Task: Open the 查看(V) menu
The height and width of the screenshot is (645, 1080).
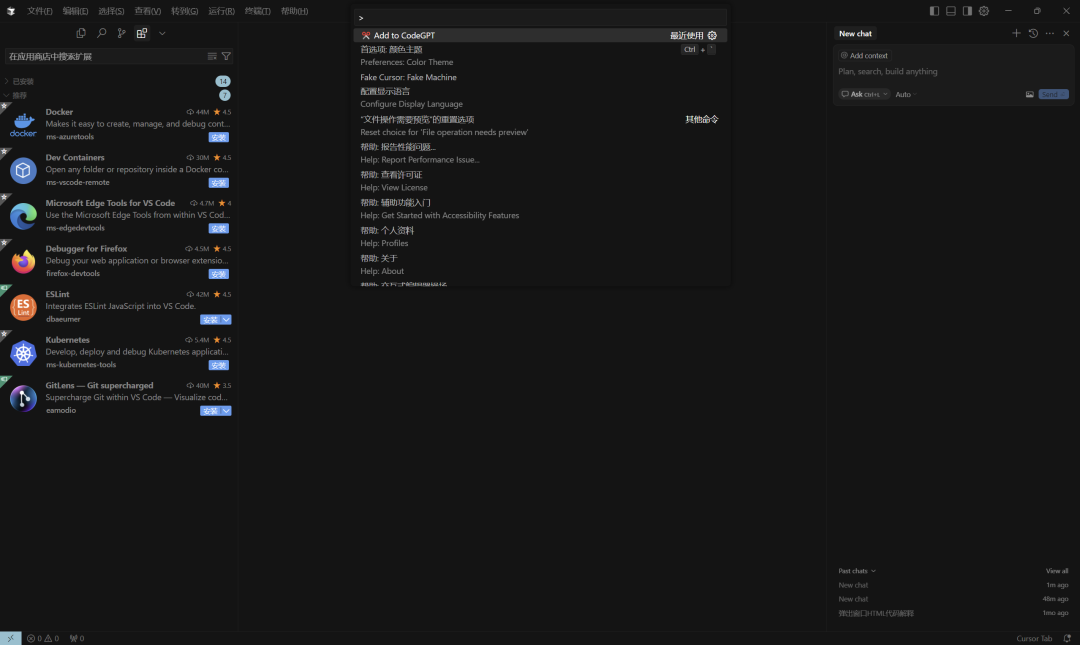Action: point(147,11)
